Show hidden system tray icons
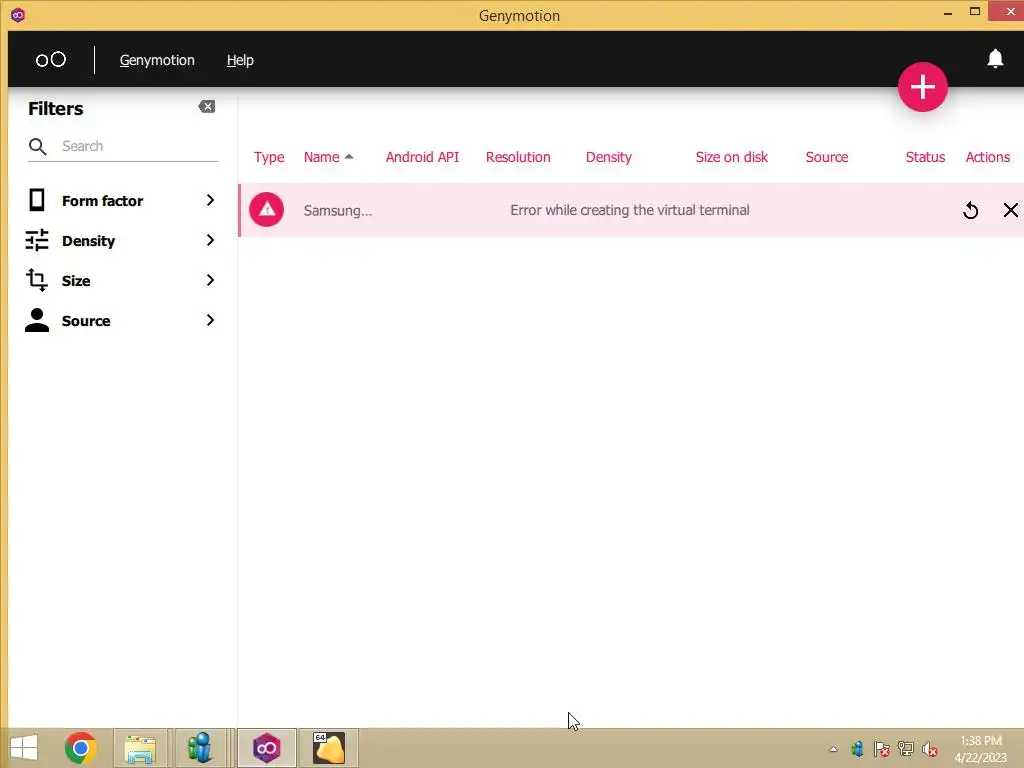1024x768 pixels. click(x=833, y=749)
